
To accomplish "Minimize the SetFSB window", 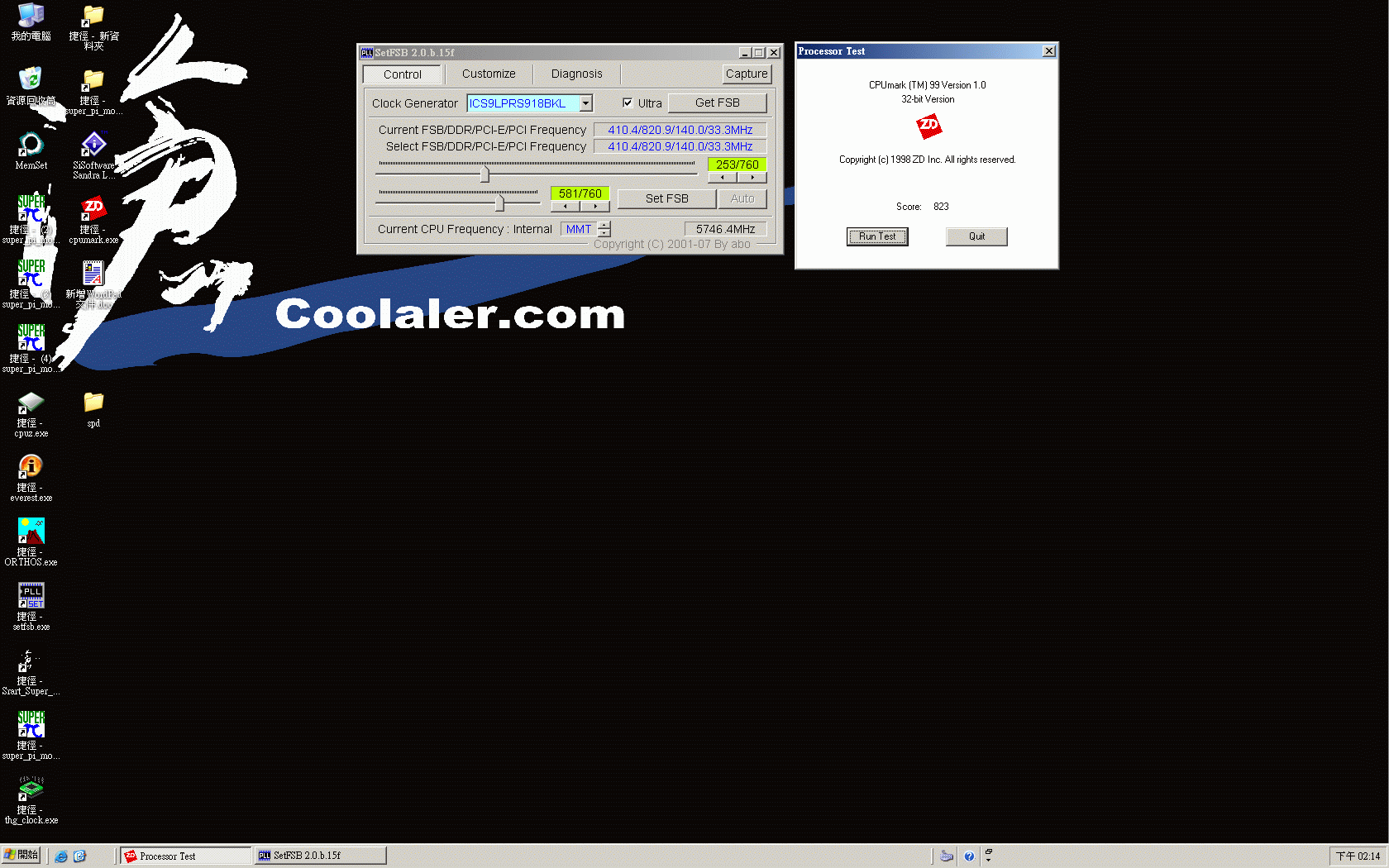I will 745,53.
